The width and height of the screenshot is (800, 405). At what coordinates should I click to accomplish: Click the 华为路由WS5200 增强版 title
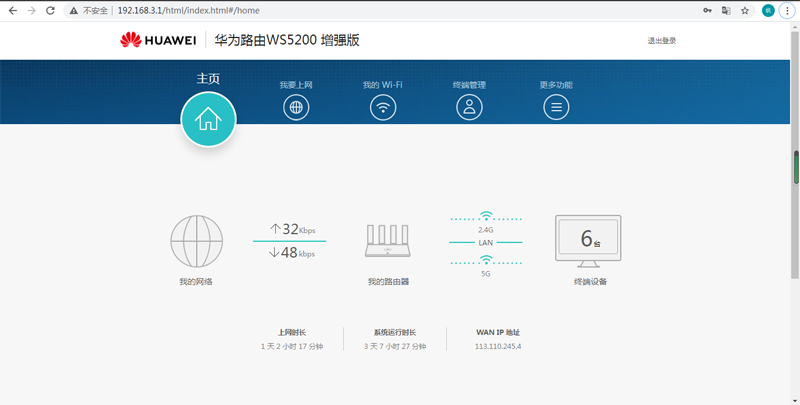click(x=287, y=40)
